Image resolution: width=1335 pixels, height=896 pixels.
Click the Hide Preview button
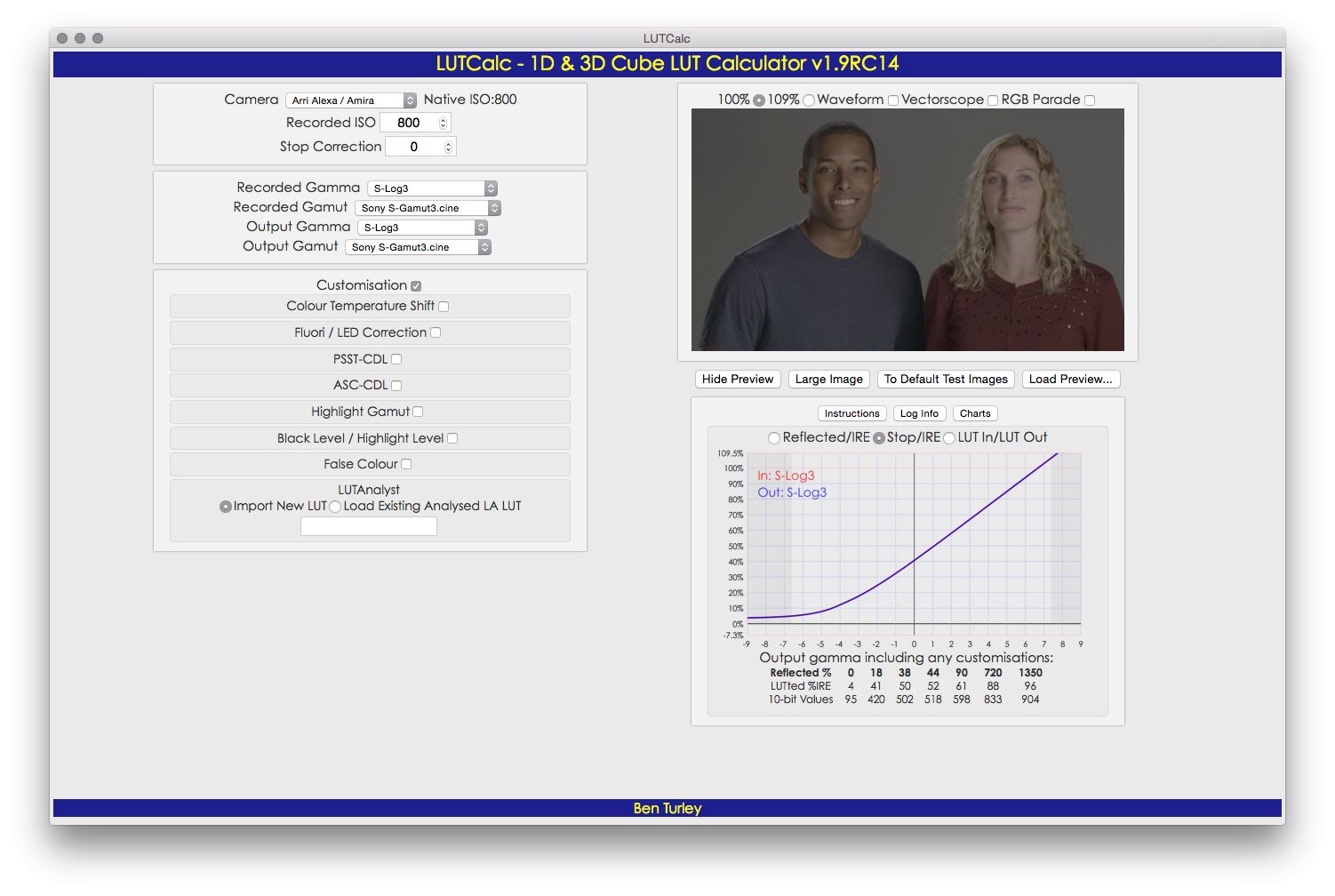coord(738,380)
